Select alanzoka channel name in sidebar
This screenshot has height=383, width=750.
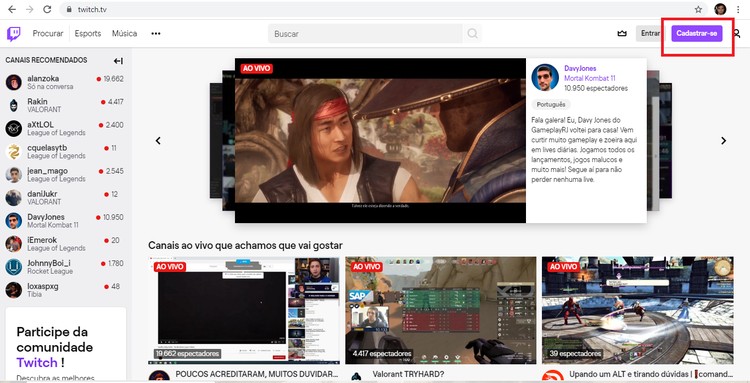point(43,78)
